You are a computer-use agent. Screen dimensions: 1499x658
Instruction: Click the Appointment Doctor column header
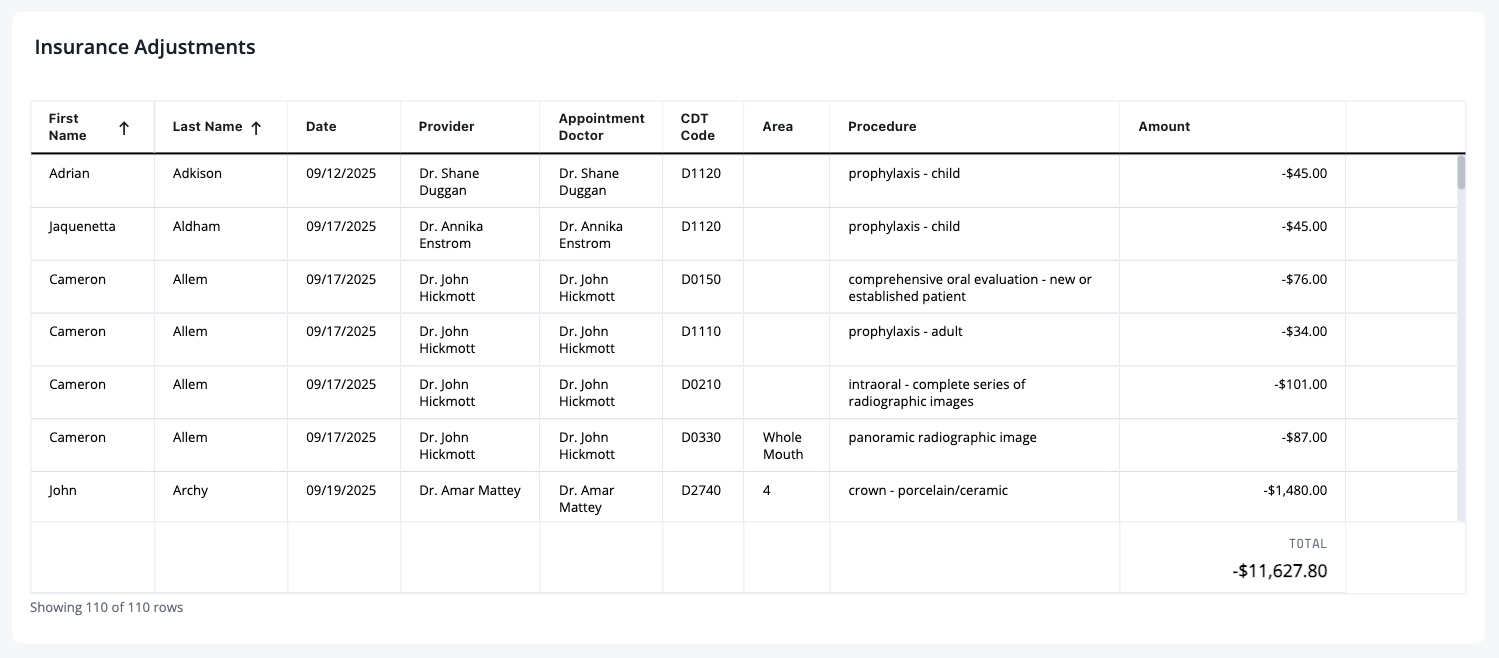601,127
